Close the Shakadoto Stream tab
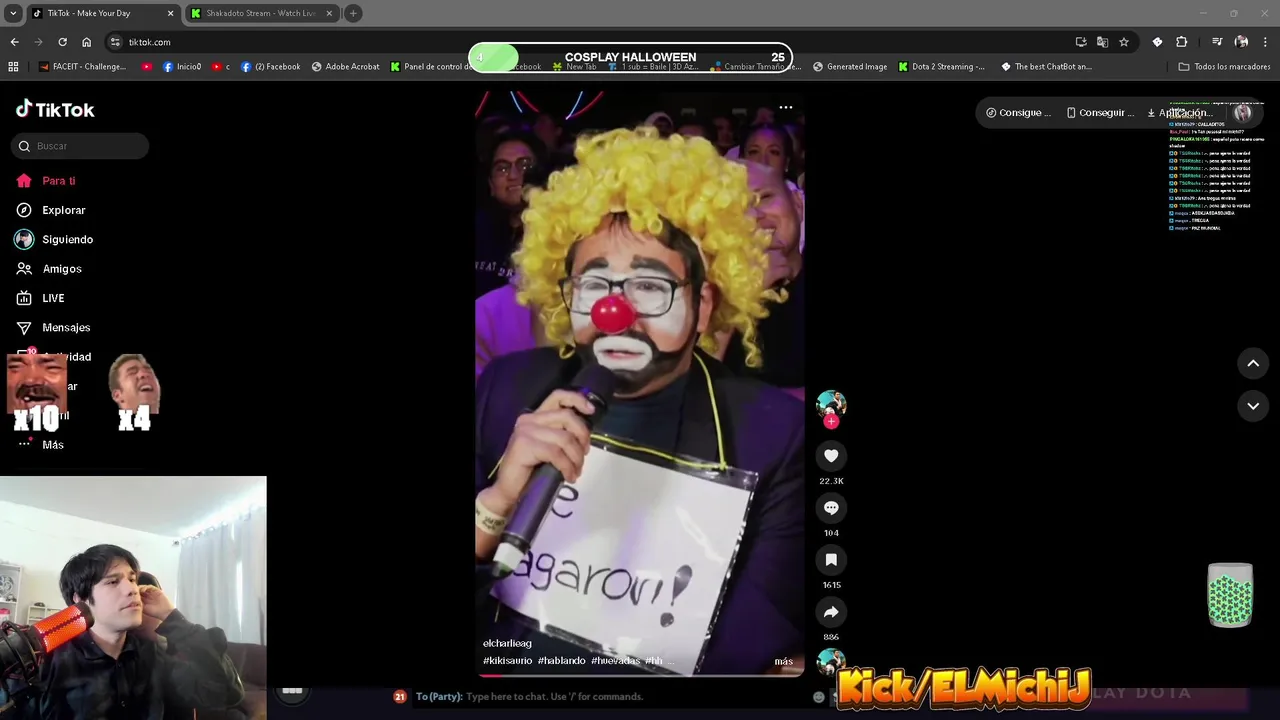The image size is (1280, 720). pos(329,13)
